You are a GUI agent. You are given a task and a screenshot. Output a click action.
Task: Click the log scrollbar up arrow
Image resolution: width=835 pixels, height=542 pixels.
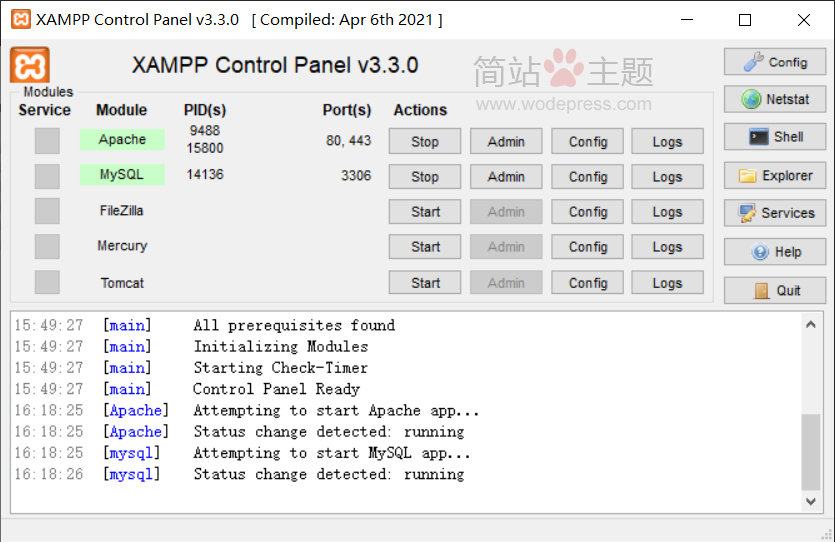click(x=812, y=325)
